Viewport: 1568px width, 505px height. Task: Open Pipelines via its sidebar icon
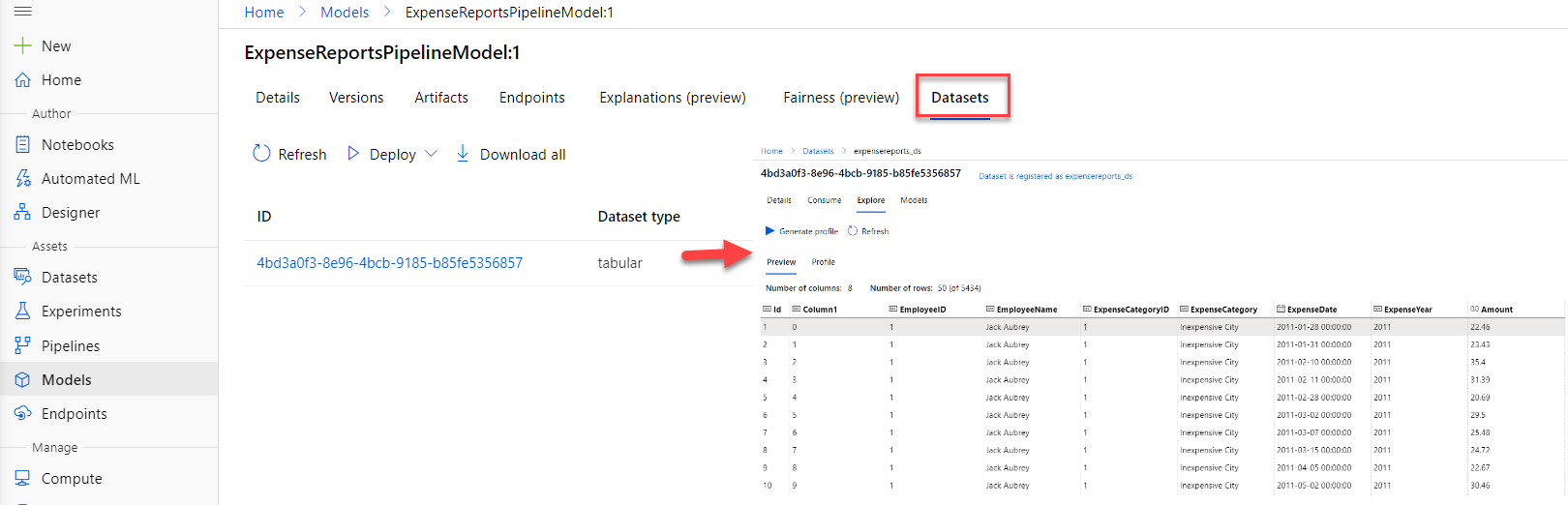22,345
